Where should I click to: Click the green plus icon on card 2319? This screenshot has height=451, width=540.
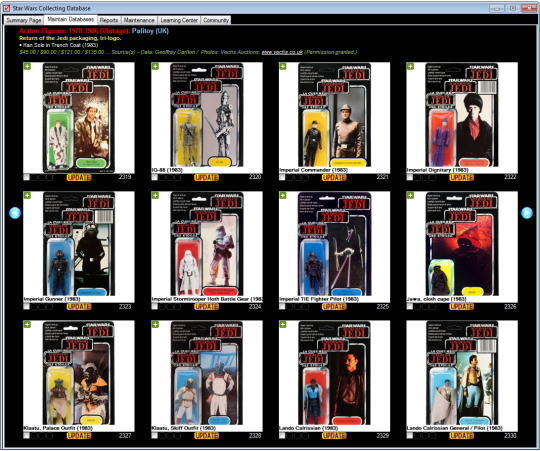click(27, 66)
